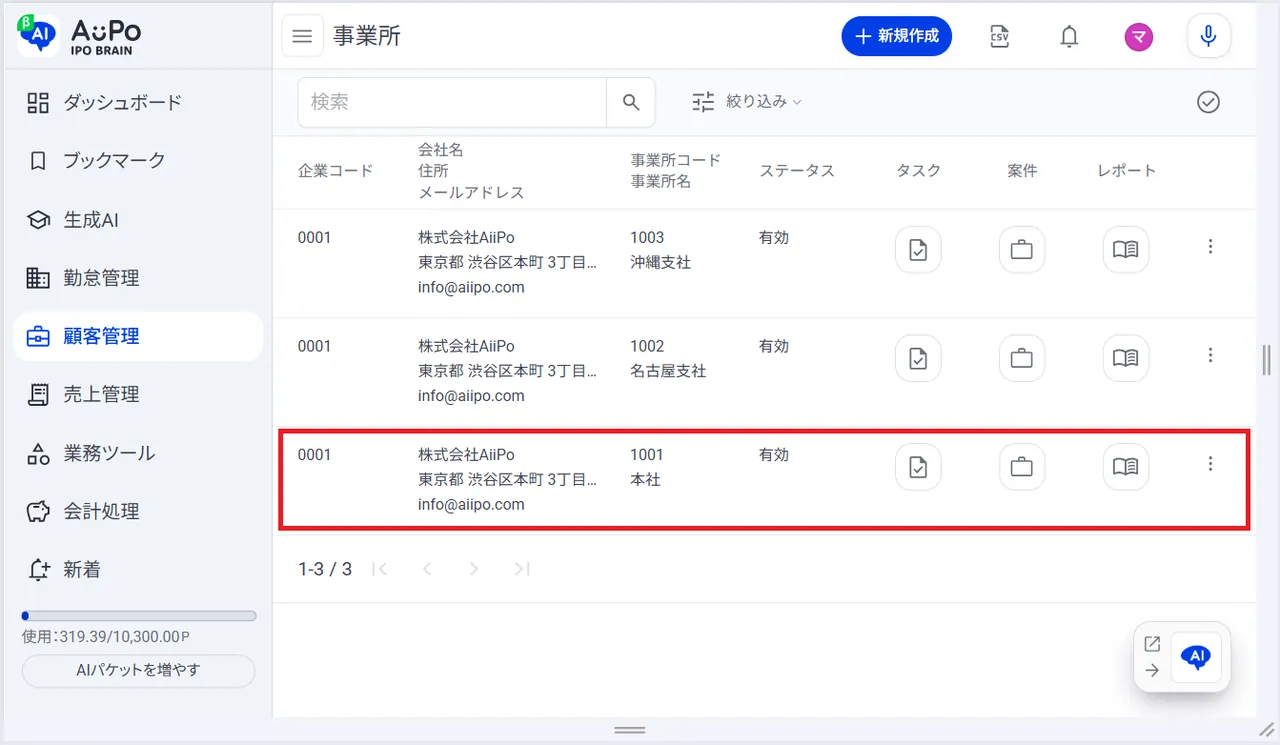Open 業務ツール in sidebar
This screenshot has width=1280, height=745.
pyautogui.click(x=138, y=453)
